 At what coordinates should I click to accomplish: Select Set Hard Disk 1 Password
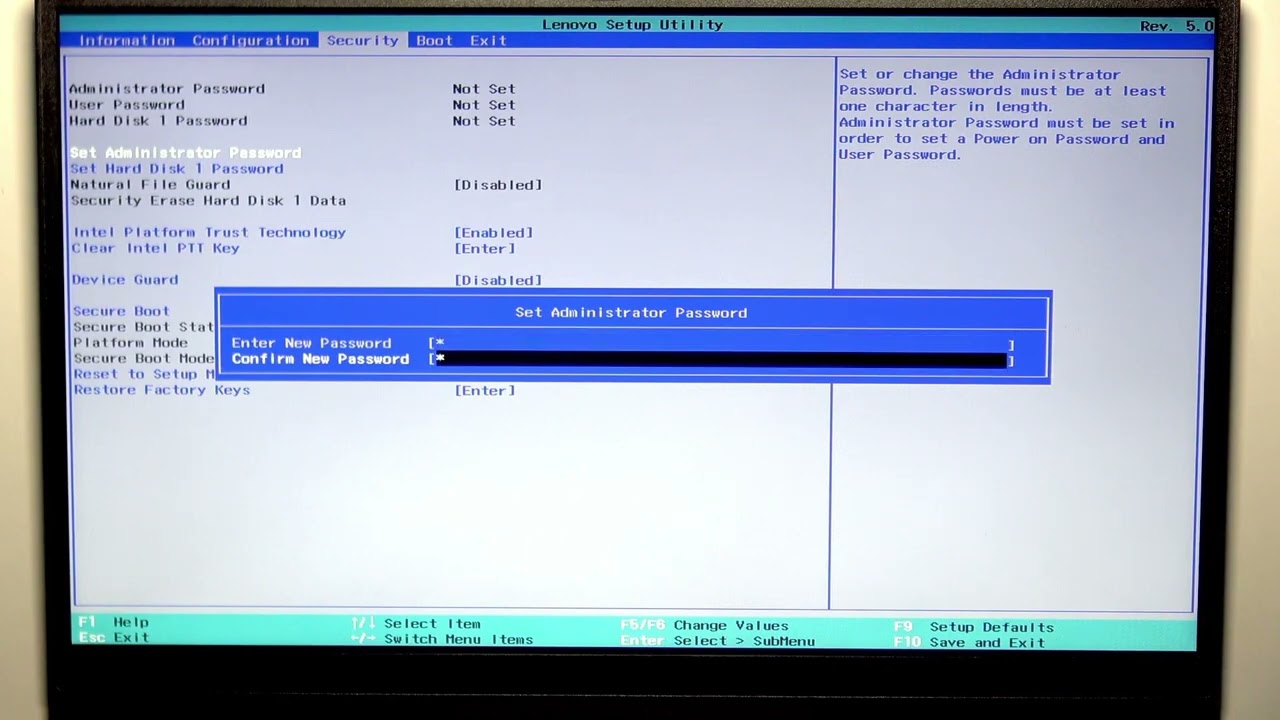(177, 168)
